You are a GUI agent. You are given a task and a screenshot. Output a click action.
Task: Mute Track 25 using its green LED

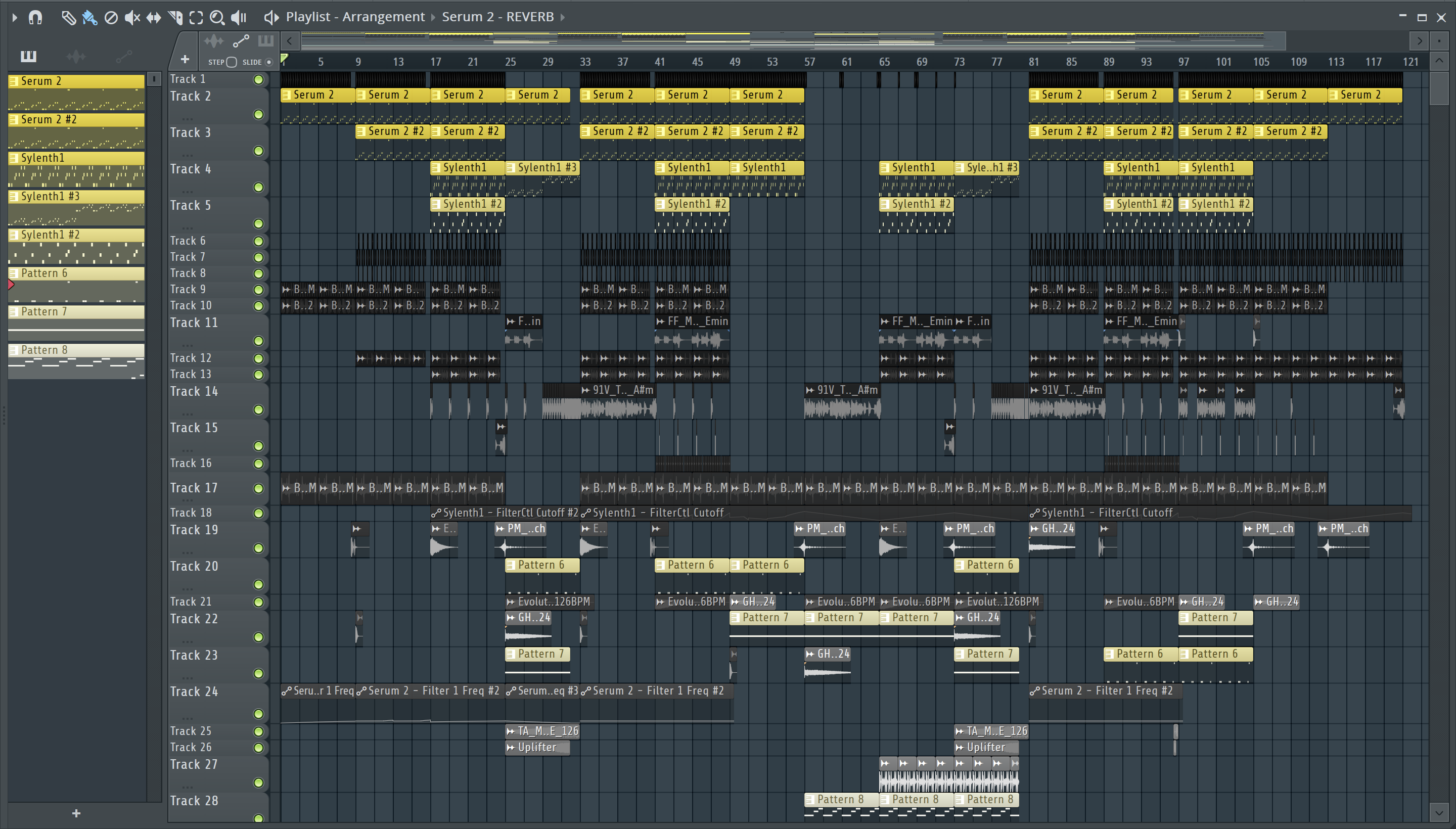(x=258, y=731)
